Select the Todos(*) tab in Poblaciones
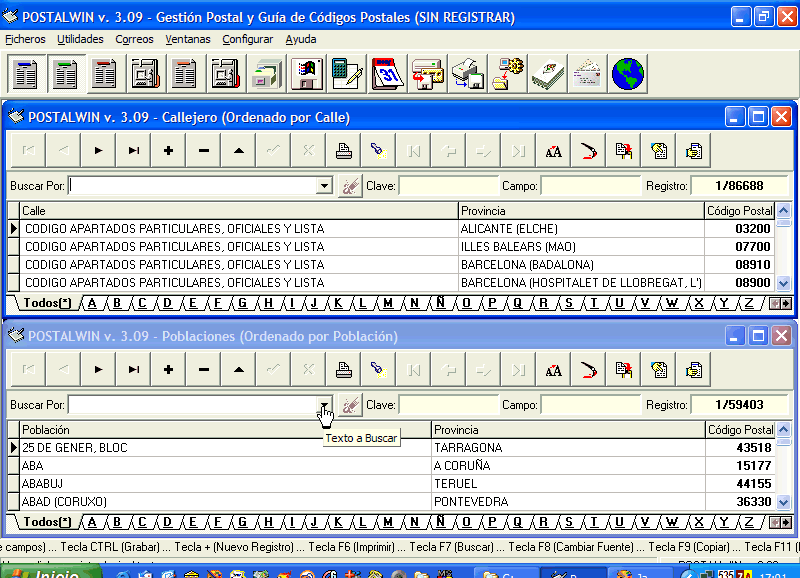Viewport: 800px width, 578px height. tap(47, 522)
